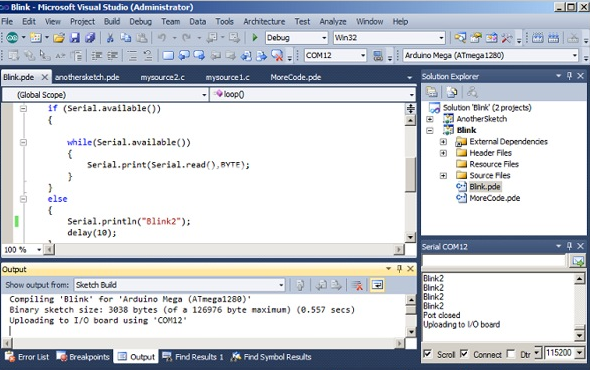590x370 pixels.
Task: Toggle a bookmark with the rectangle icon
Action: pyautogui.click(x=168, y=56)
